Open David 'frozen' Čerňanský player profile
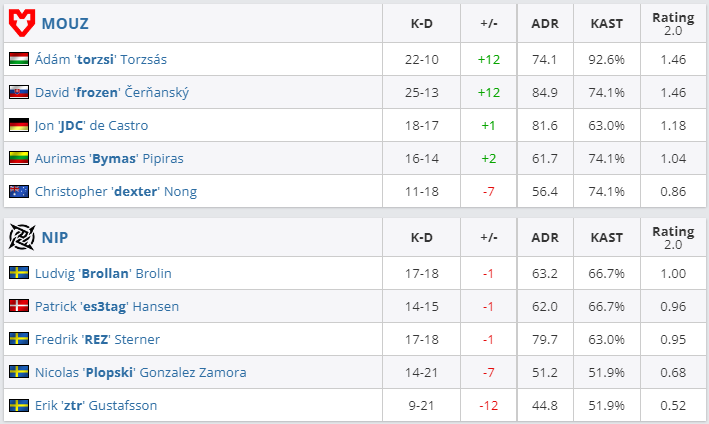 [112, 92]
